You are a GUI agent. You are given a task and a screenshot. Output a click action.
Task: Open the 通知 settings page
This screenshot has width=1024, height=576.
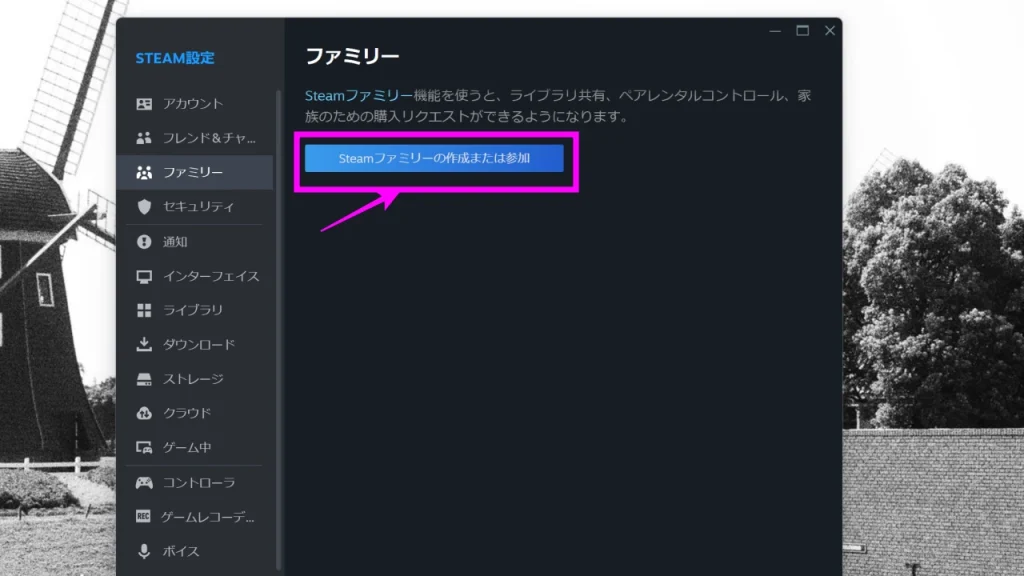(x=195, y=242)
